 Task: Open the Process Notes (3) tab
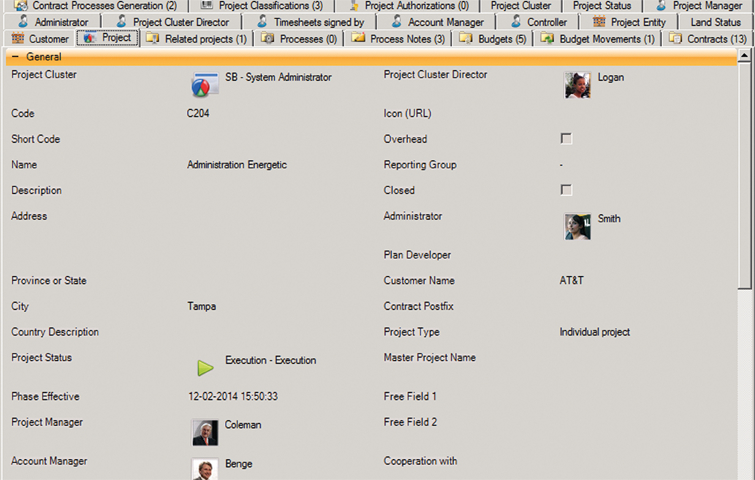pos(398,39)
